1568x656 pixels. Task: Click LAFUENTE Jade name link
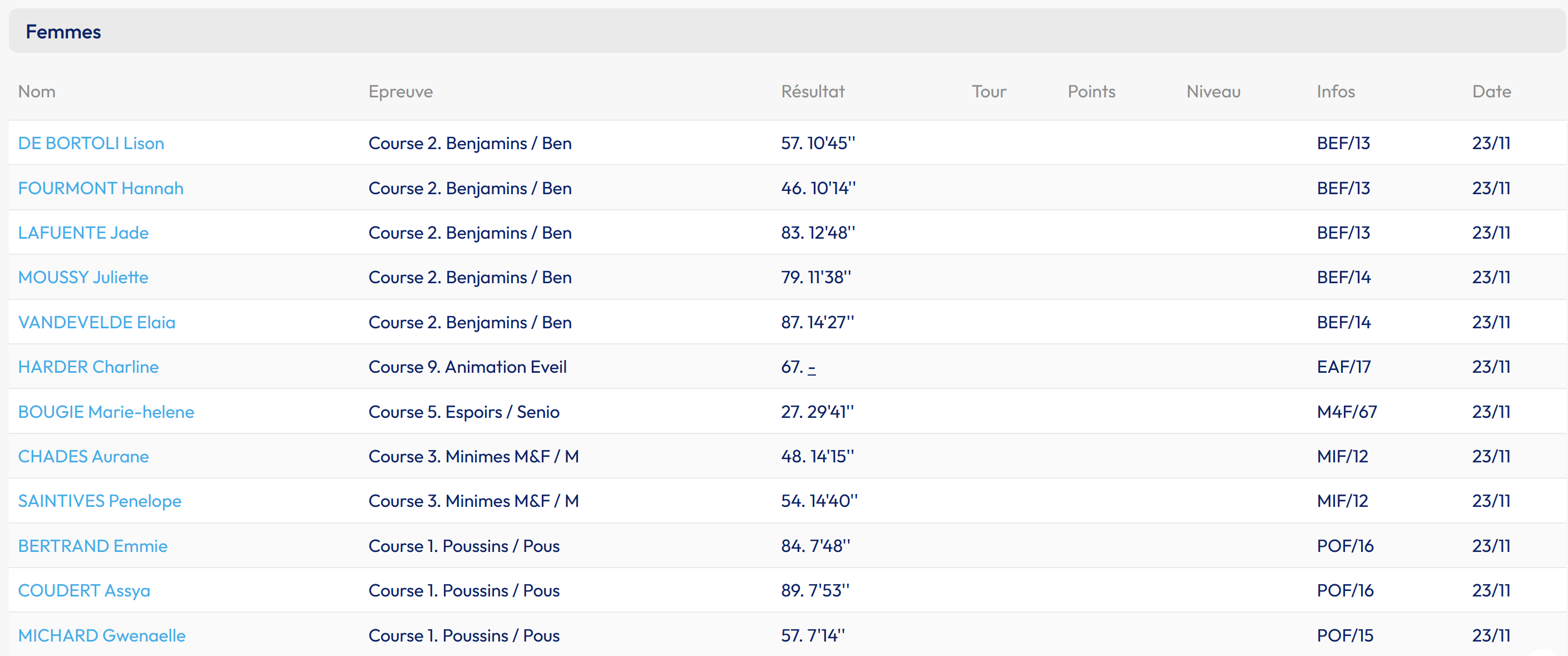pyautogui.click(x=83, y=233)
